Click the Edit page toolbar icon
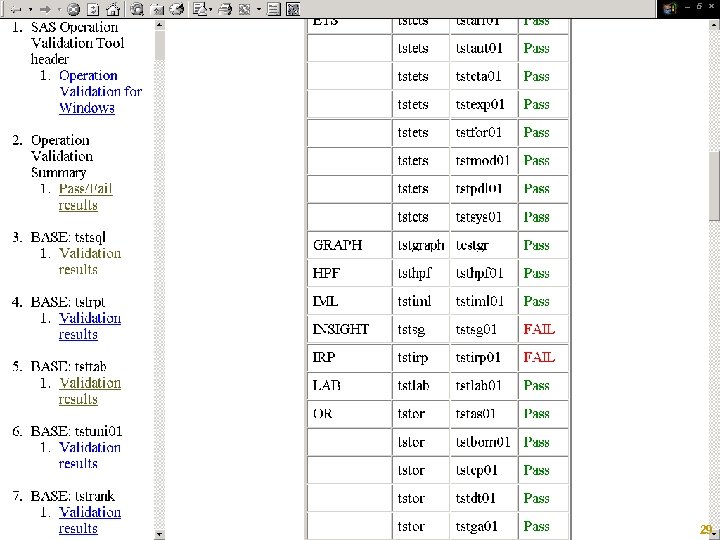The width and height of the screenshot is (720, 540). tap(245, 9)
